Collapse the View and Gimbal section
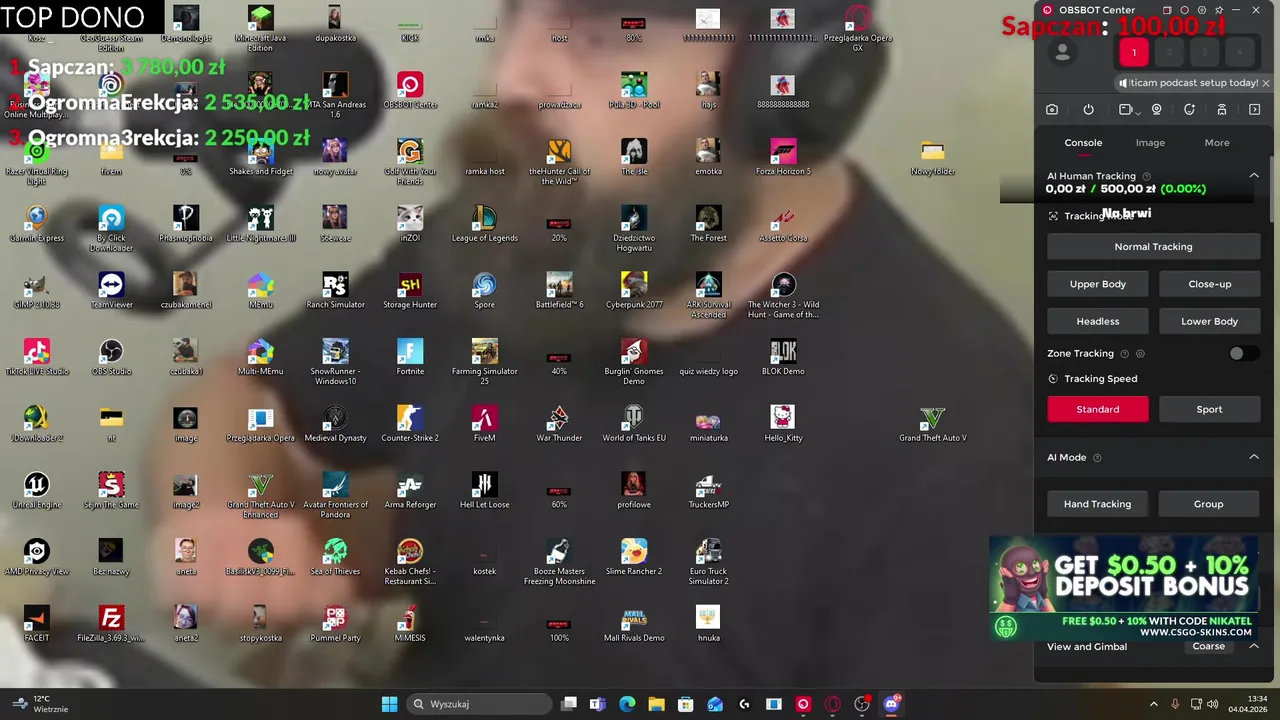Viewport: 1280px width, 720px height. (x=1253, y=646)
